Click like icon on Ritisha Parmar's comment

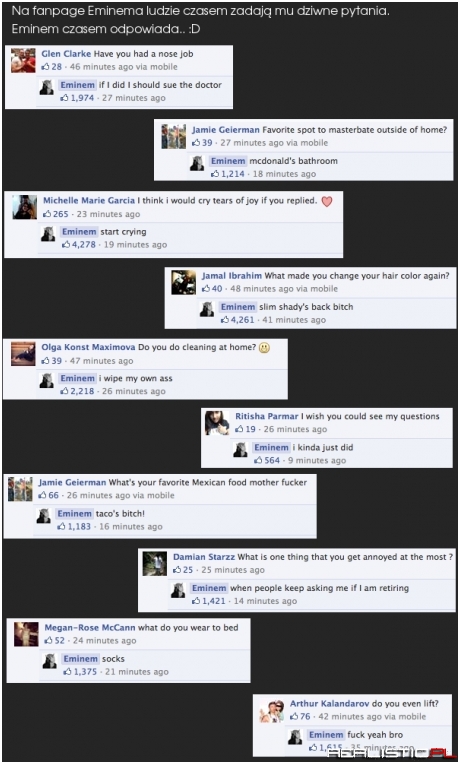(239, 429)
